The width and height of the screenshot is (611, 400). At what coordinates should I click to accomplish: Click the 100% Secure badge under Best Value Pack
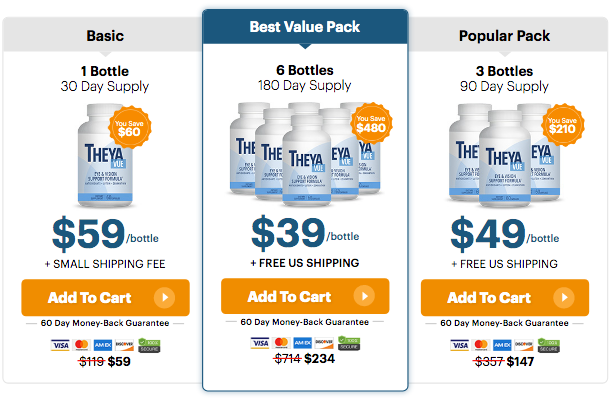[349, 343]
